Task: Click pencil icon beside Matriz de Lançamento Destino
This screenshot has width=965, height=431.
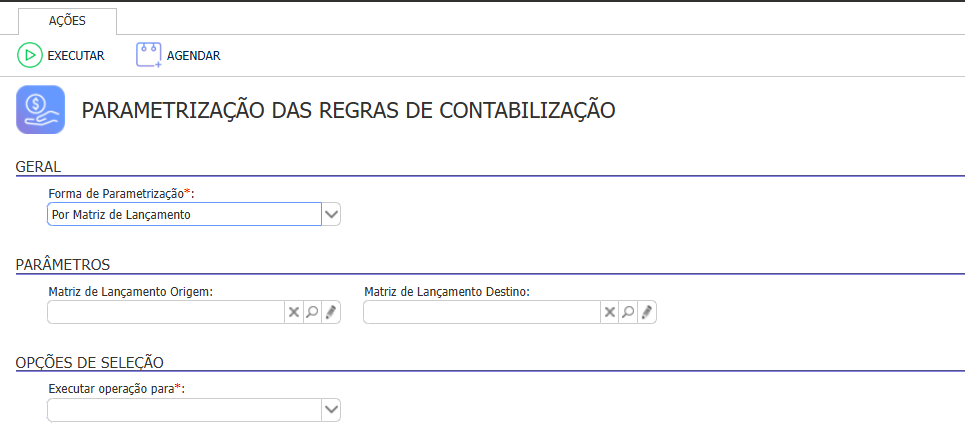Action: pos(647,312)
